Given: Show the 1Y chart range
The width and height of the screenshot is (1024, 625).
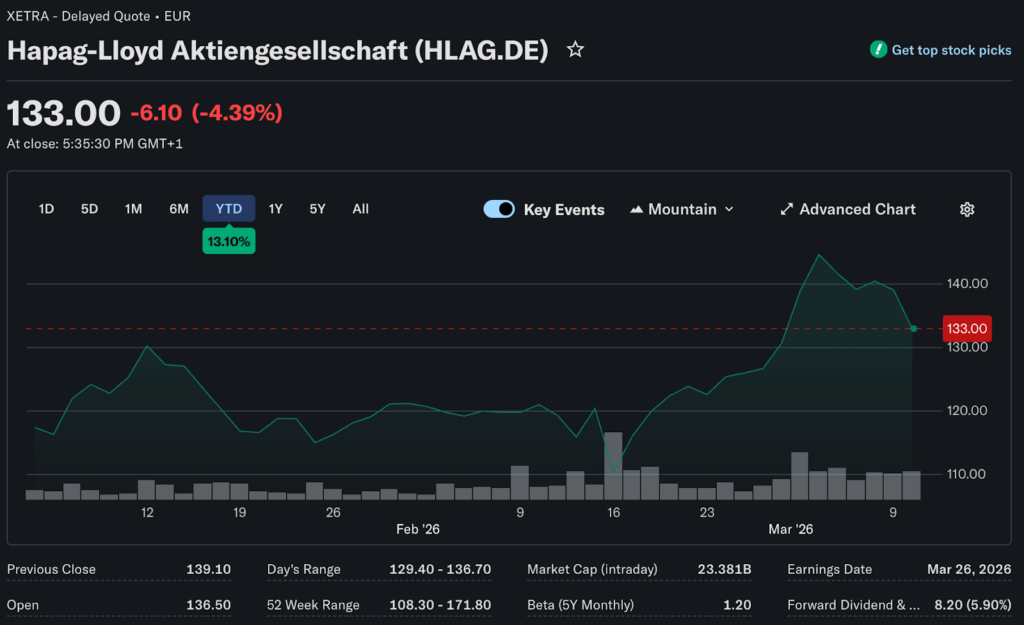Looking at the screenshot, I should tap(275, 209).
